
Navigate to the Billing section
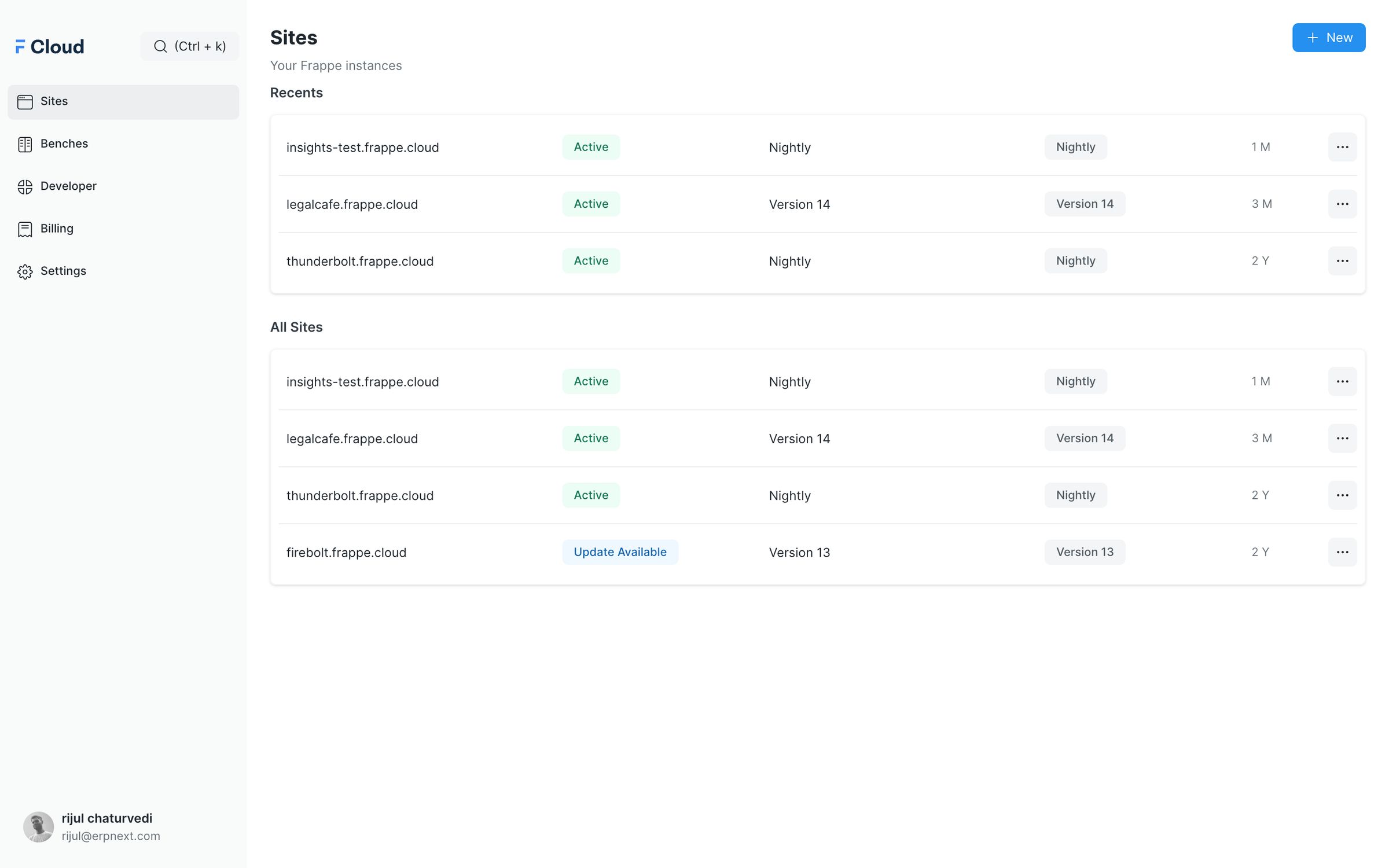(56, 229)
